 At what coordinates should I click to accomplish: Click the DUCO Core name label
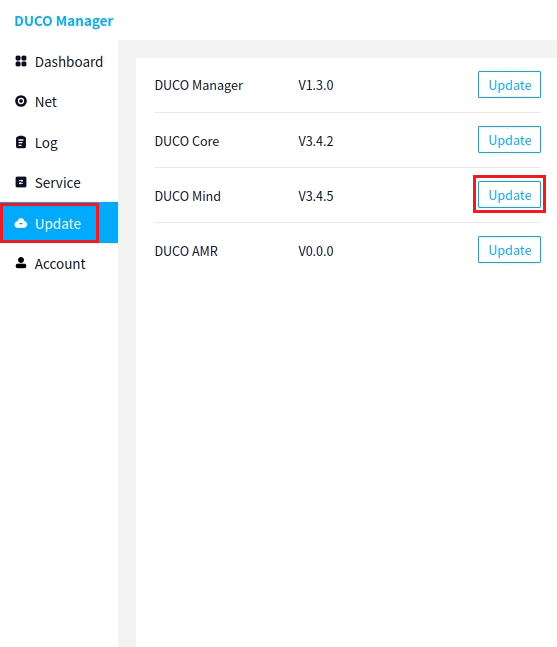click(187, 141)
